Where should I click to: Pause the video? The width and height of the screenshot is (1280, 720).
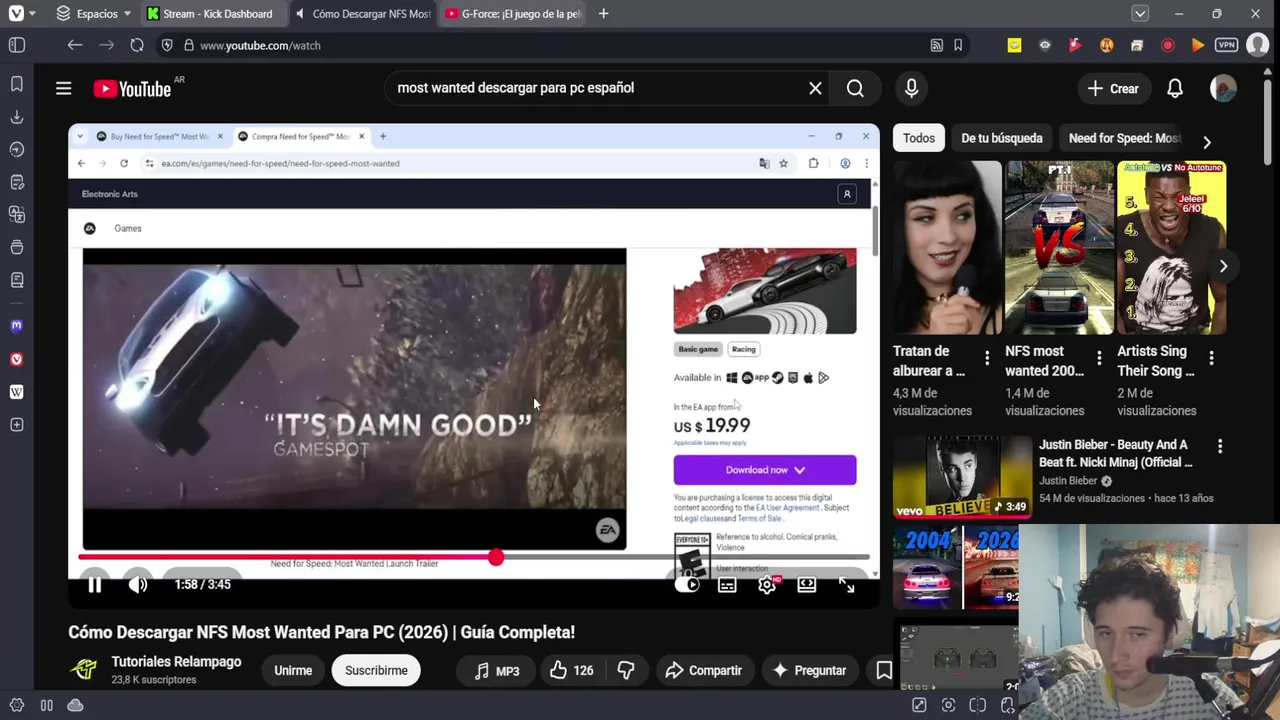pos(94,585)
